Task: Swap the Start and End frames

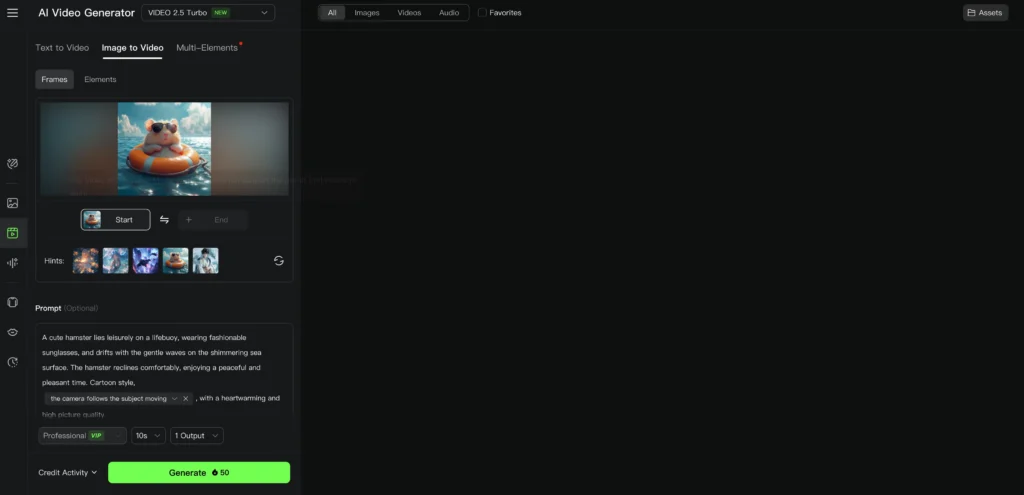Action: pos(164,220)
